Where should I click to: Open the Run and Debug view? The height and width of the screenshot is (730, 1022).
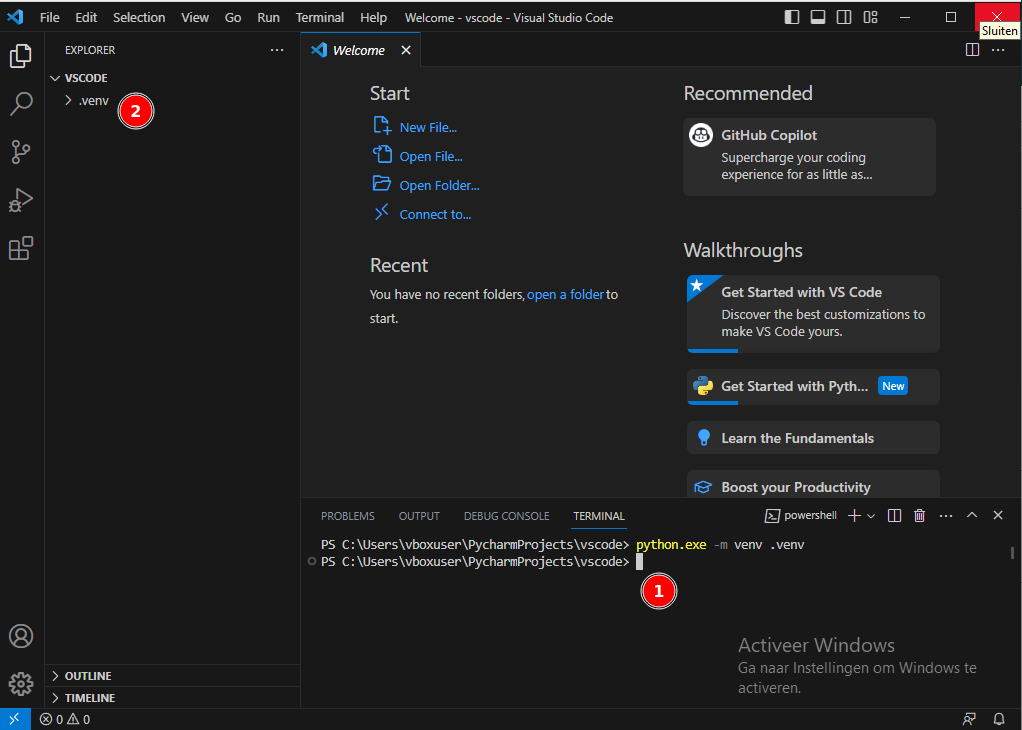(x=21, y=200)
